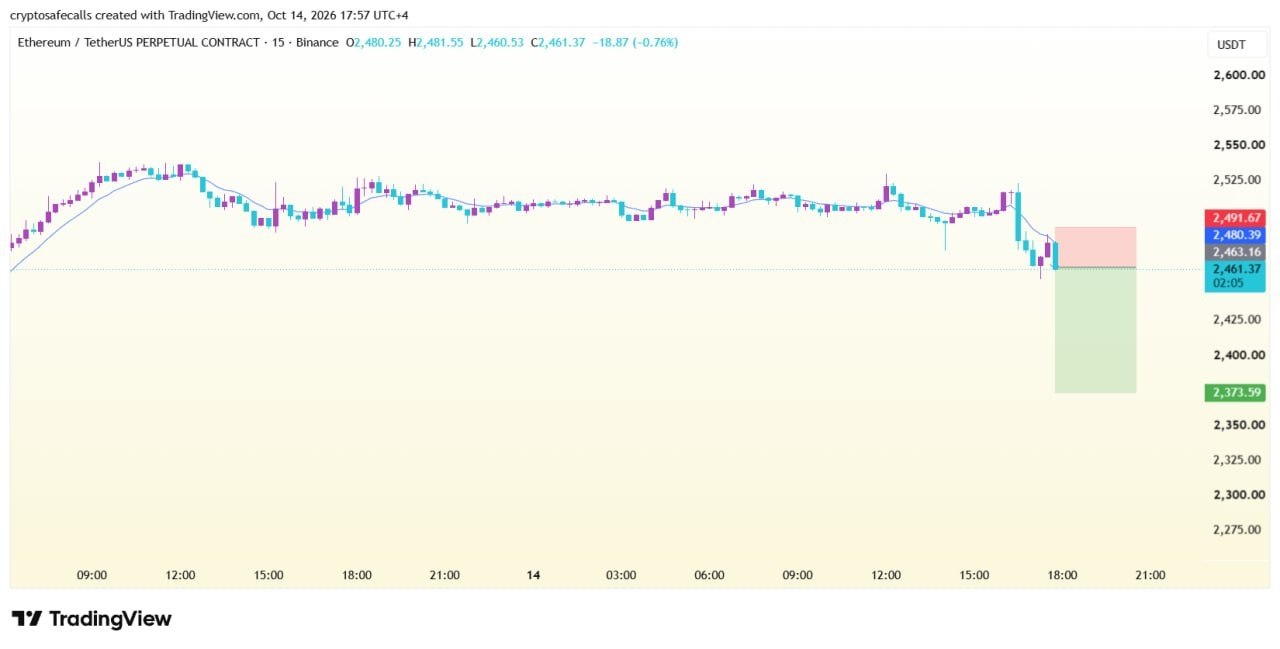Click the -18.87 (-0.76%) change value
The image size is (1280, 649).
coord(634,43)
